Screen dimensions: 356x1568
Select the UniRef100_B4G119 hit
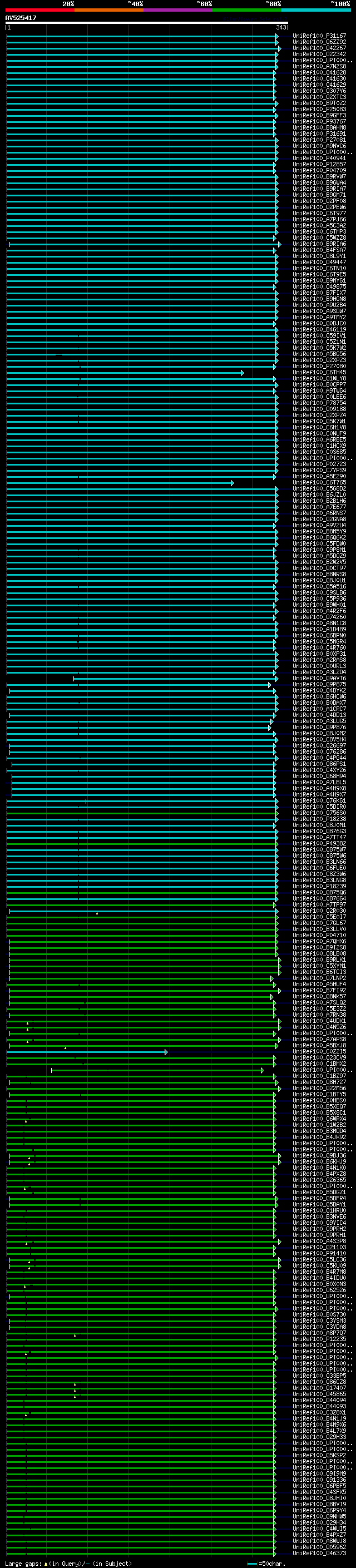tap(319, 329)
